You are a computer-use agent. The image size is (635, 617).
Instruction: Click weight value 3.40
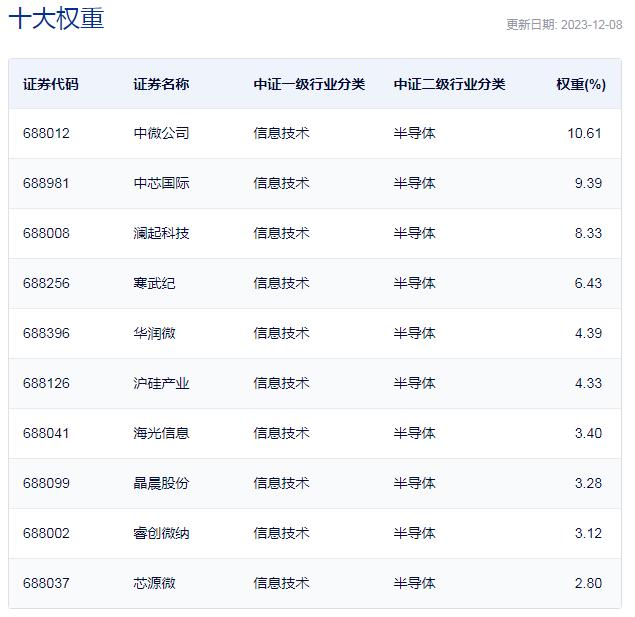coord(588,433)
